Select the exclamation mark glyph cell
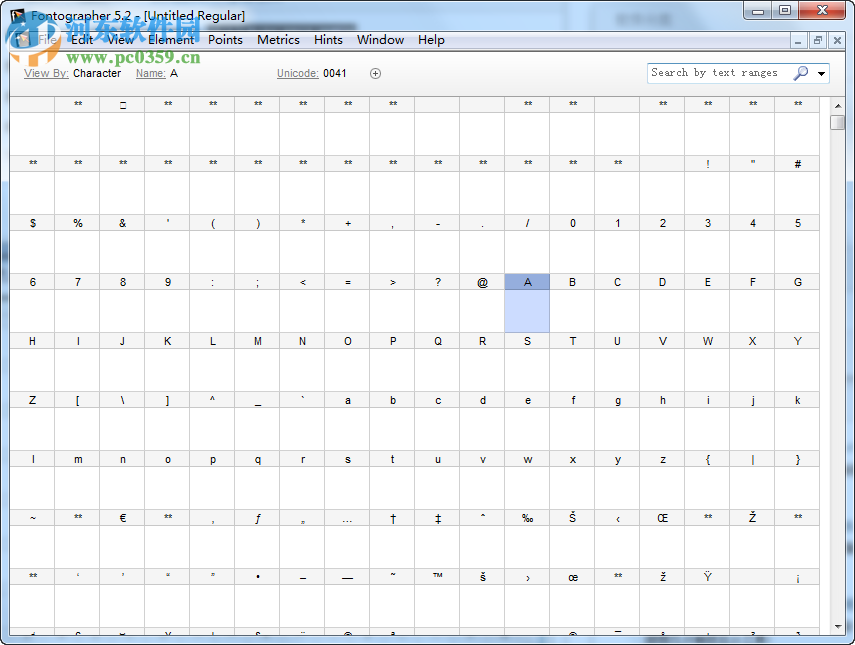This screenshot has width=855, height=645. click(x=707, y=185)
